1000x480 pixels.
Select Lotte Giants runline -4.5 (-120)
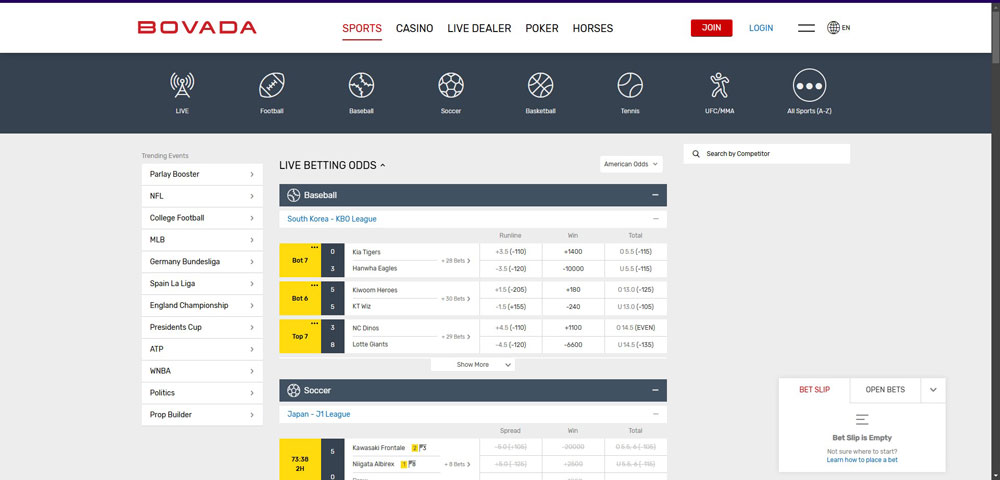510,345
